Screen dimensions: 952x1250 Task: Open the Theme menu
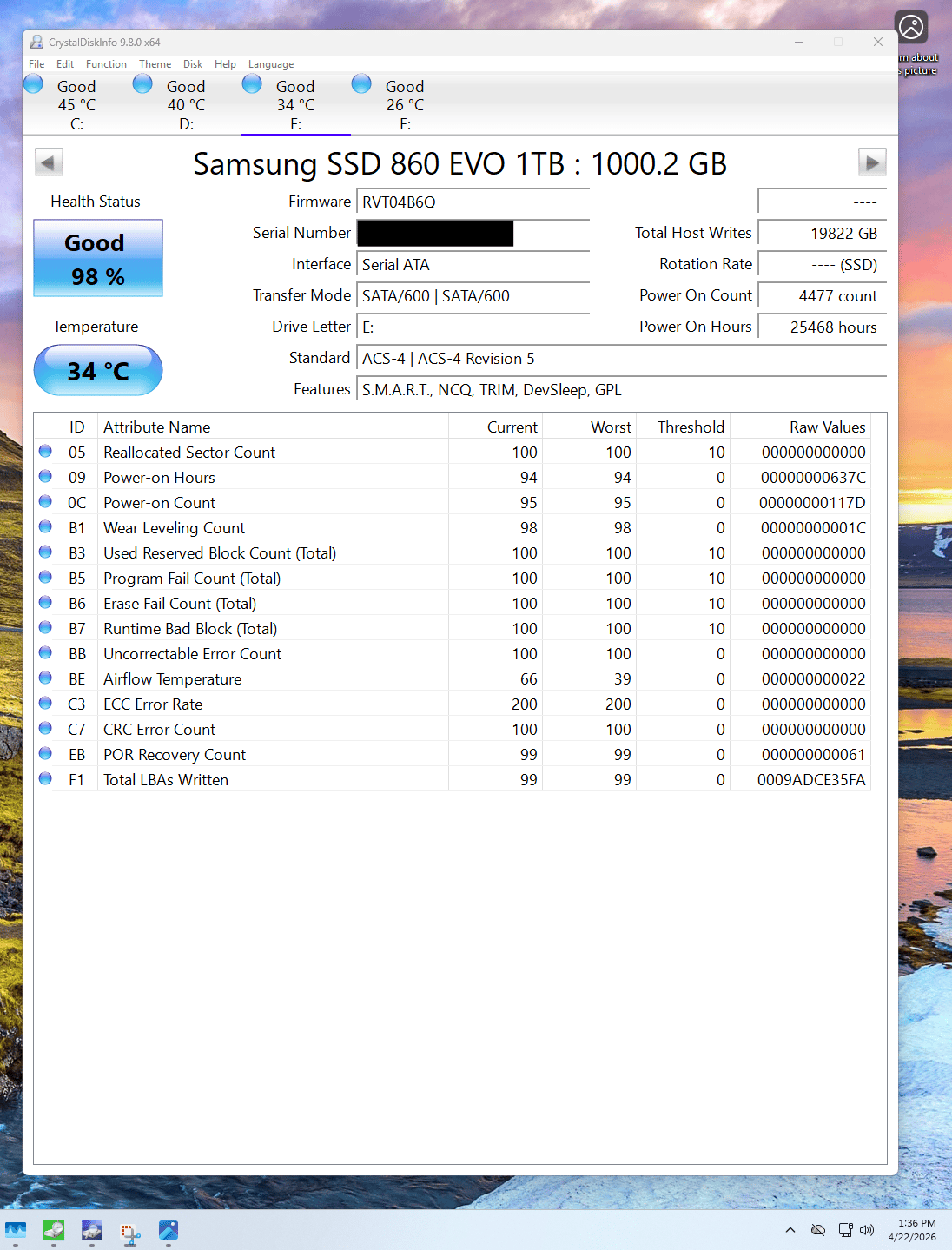click(155, 64)
